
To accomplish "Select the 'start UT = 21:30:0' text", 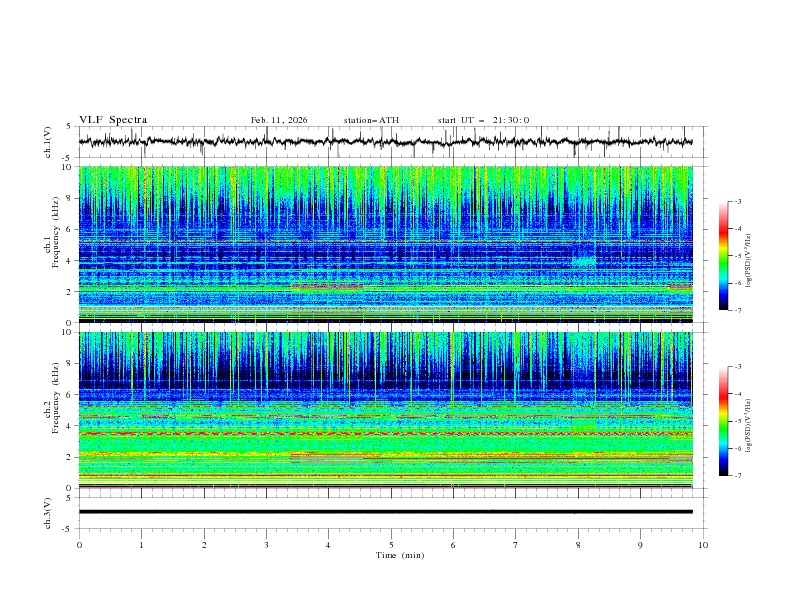I will point(483,120).
